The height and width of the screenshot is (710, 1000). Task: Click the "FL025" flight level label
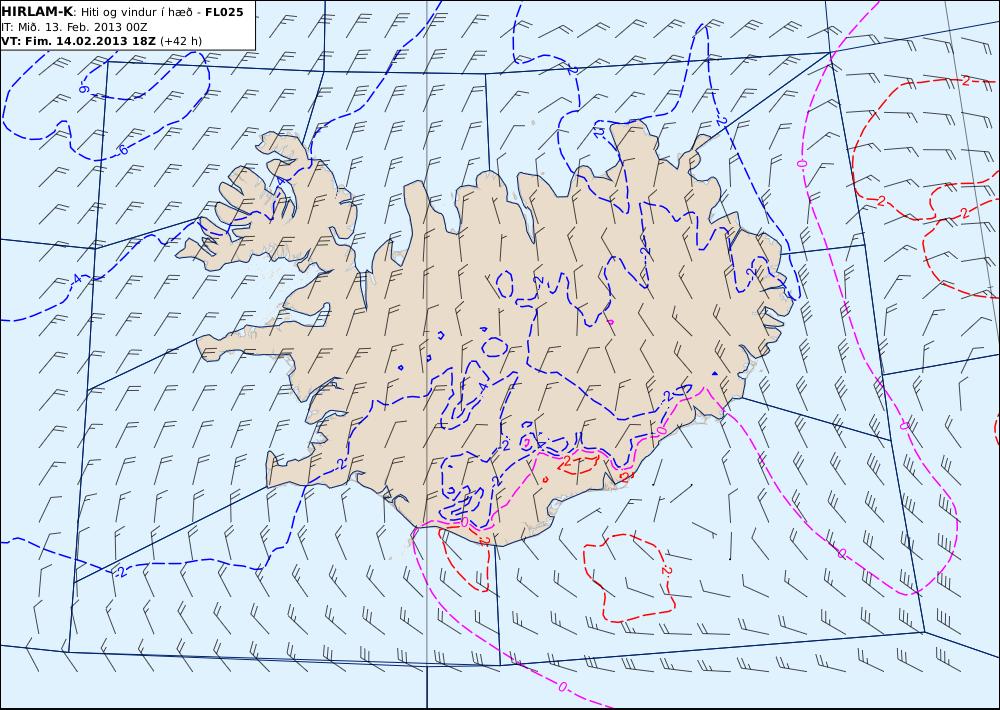[x=224, y=12]
